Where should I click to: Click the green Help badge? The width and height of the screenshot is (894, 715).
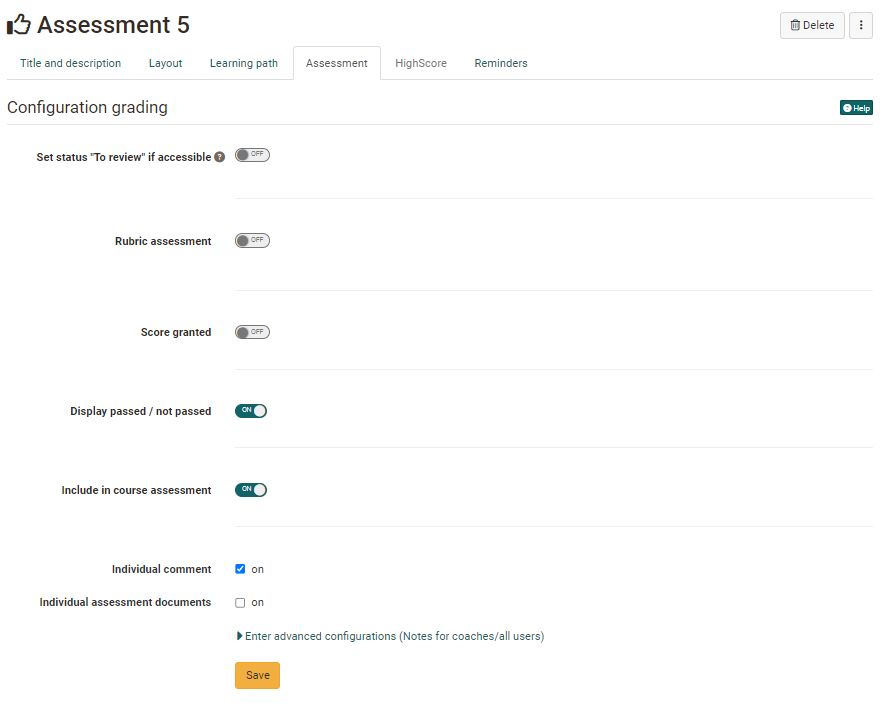click(856, 108)
